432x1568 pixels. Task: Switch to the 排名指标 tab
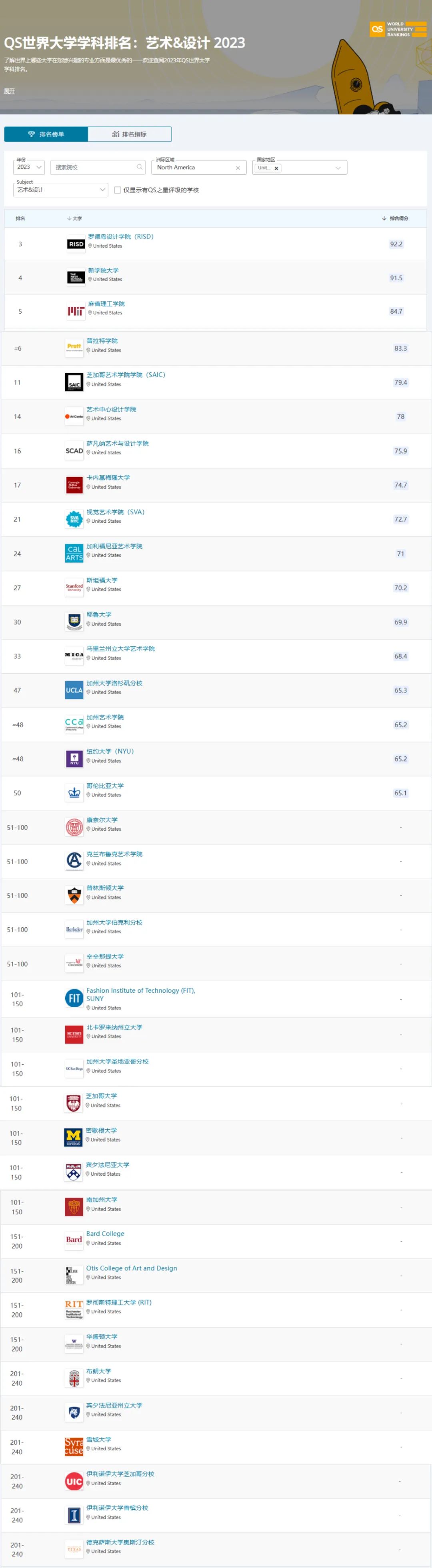pos(130,134)
